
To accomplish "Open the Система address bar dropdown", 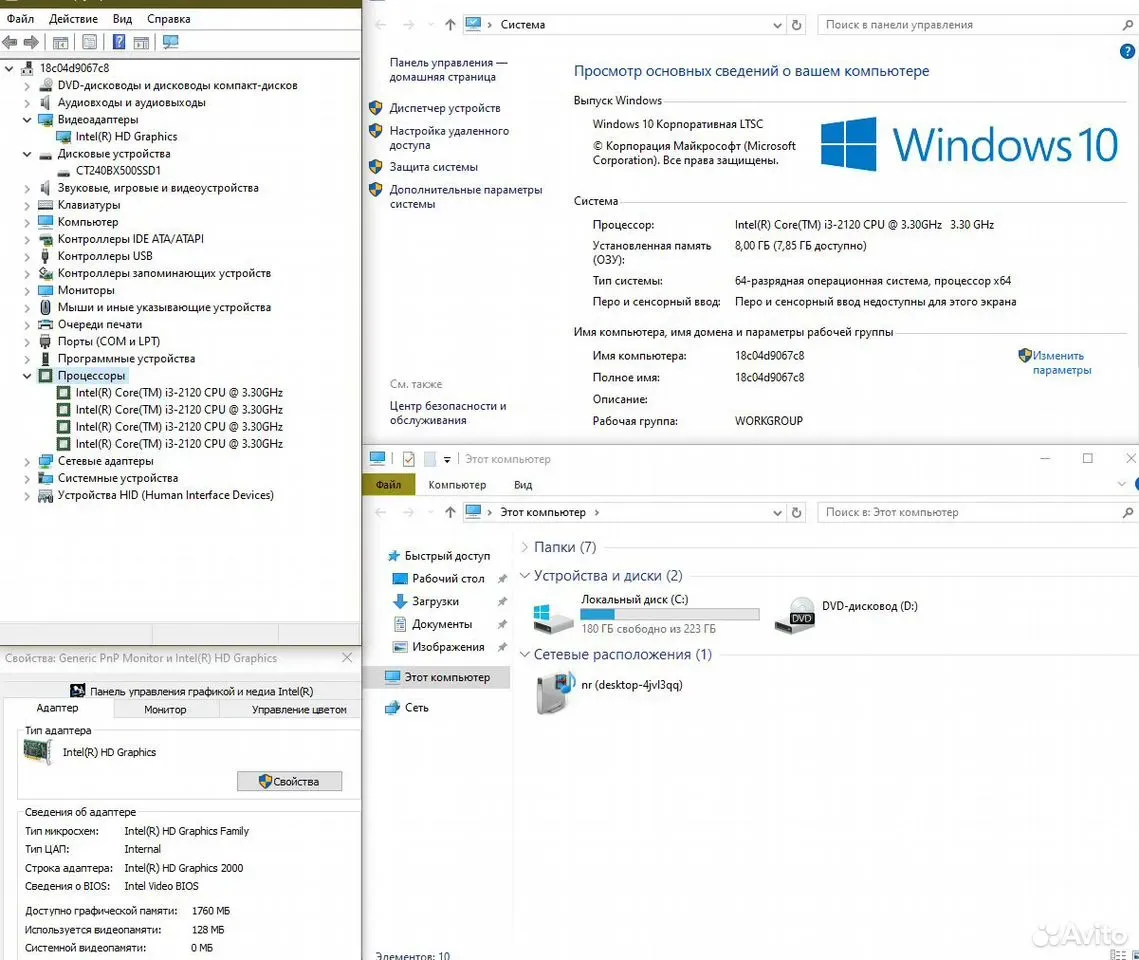I will tap(777, 25).
